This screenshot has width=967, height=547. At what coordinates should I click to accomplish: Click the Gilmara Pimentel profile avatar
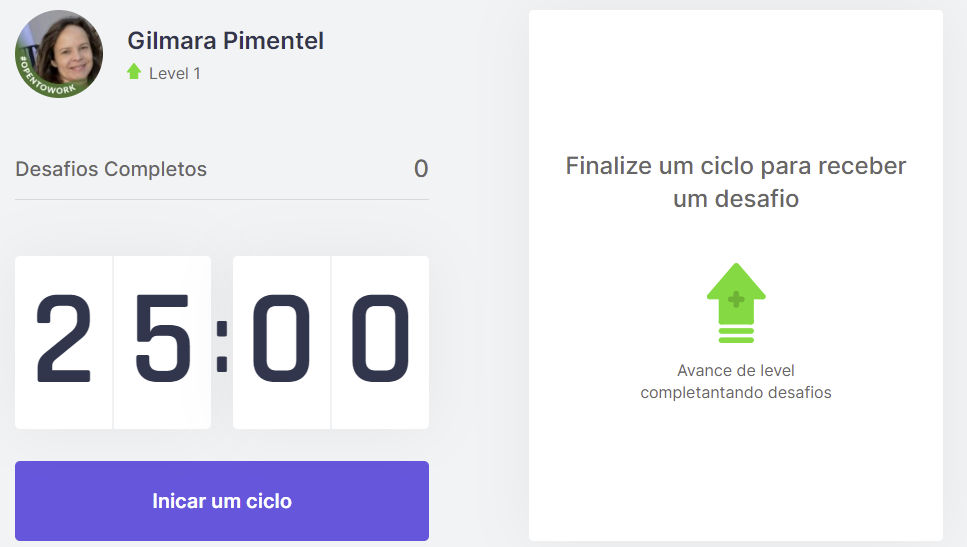59,54
